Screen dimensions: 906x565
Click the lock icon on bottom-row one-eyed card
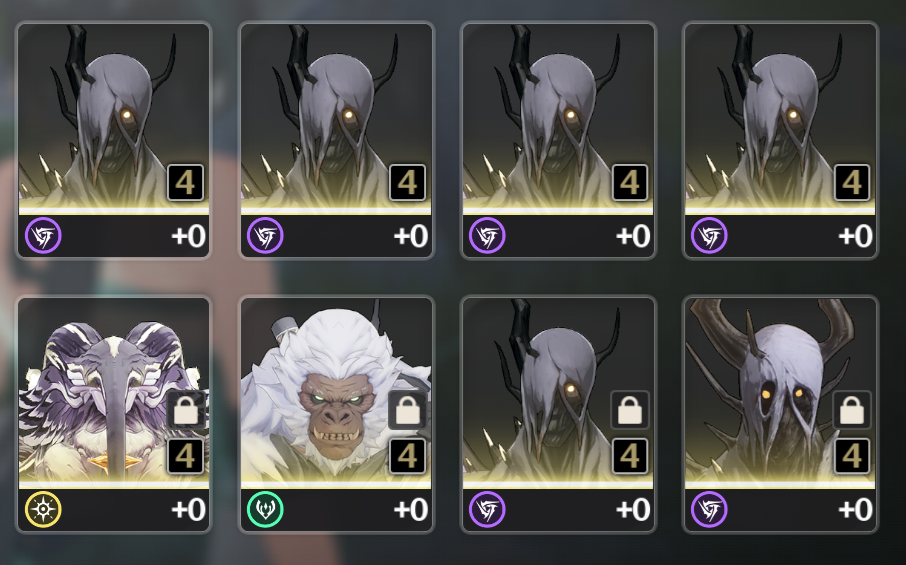click(x=630, y=410)
